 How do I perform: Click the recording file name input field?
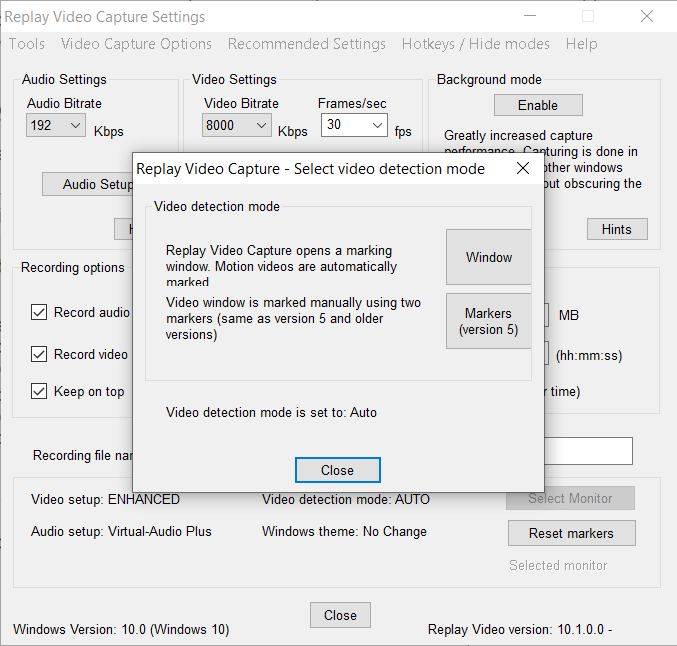[588, 451]
